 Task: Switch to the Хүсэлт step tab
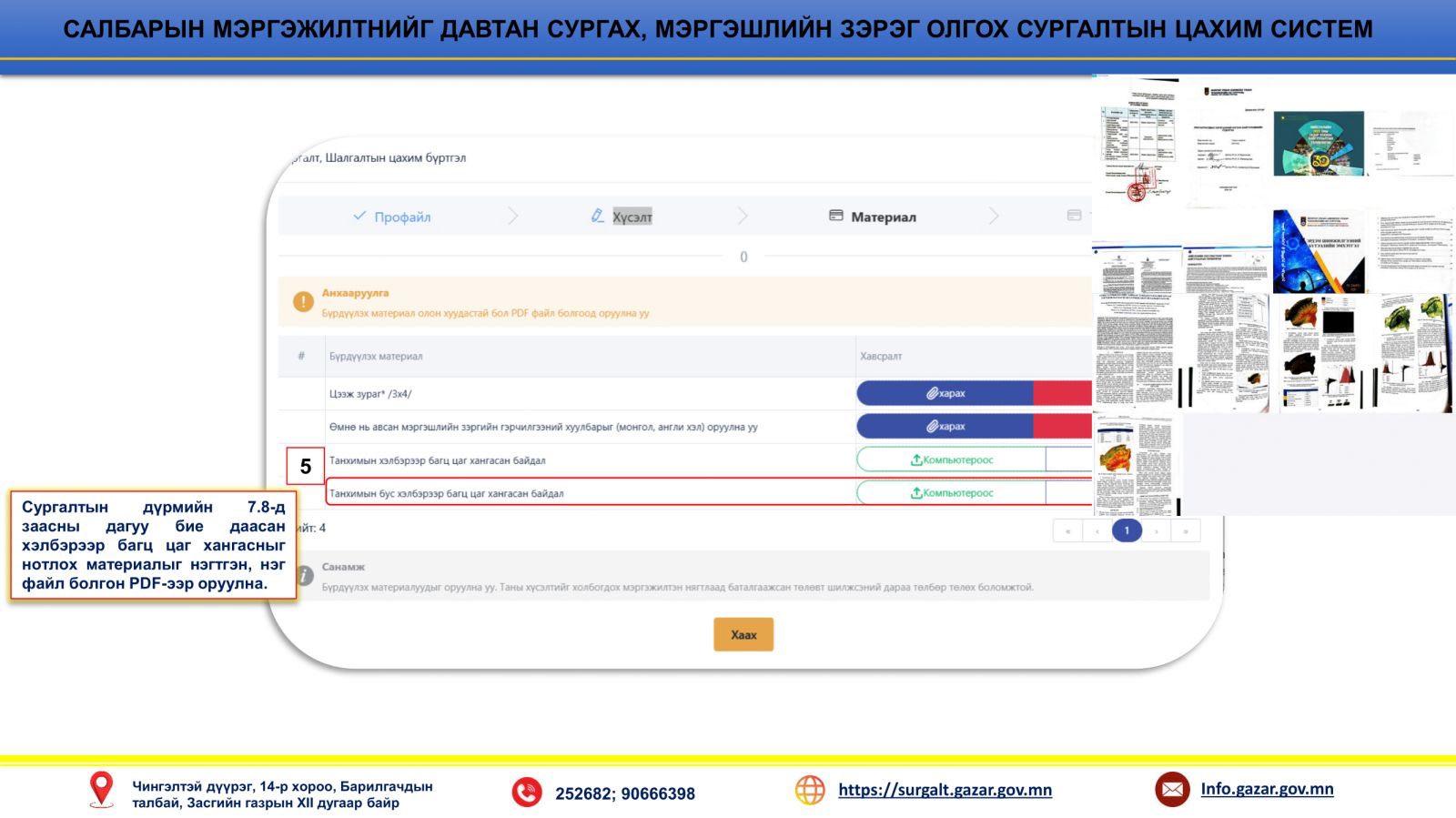pyautogui.click(x=632, y=217)
